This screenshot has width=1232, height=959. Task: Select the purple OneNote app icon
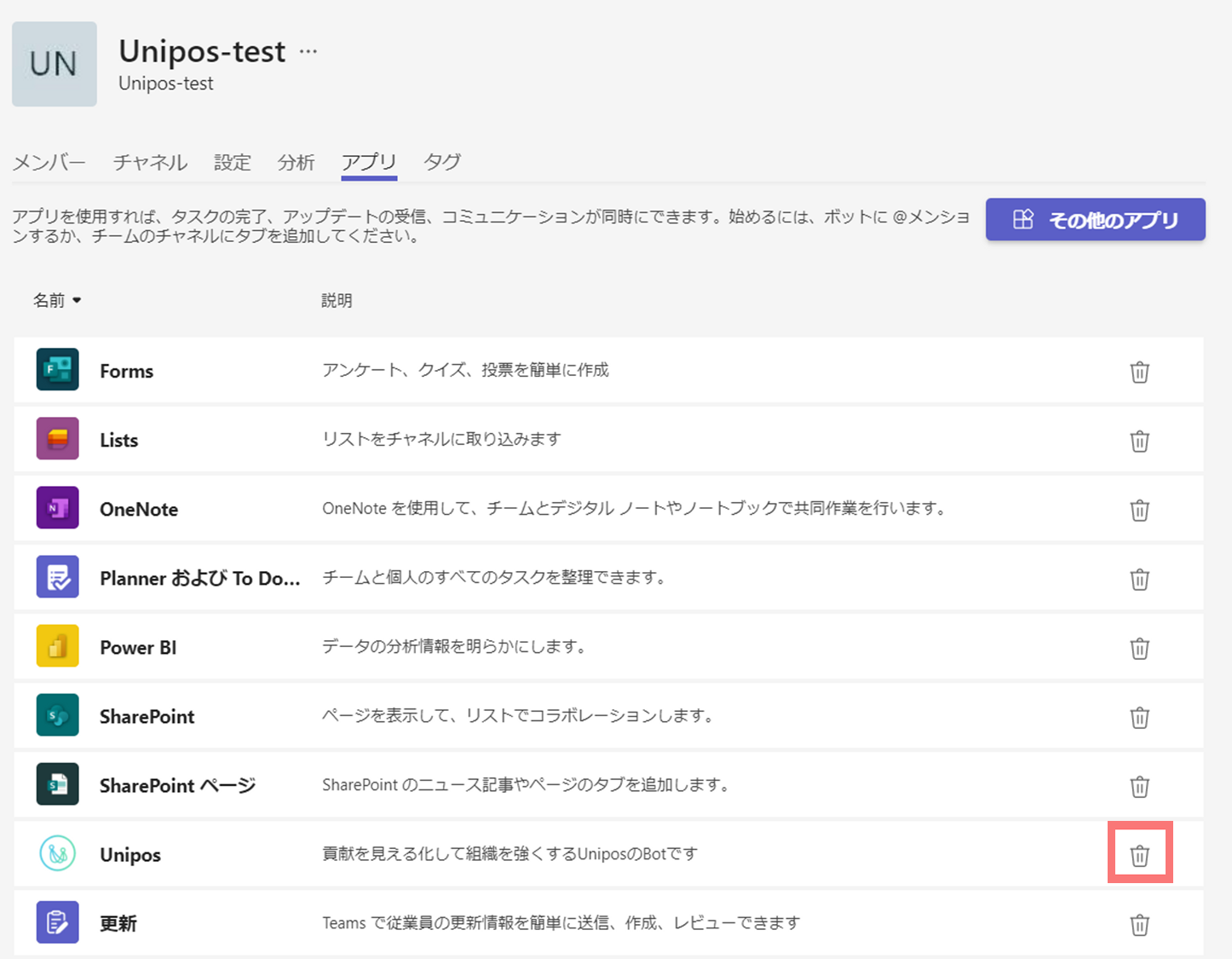pyautogui.click(x=58, y=507)
